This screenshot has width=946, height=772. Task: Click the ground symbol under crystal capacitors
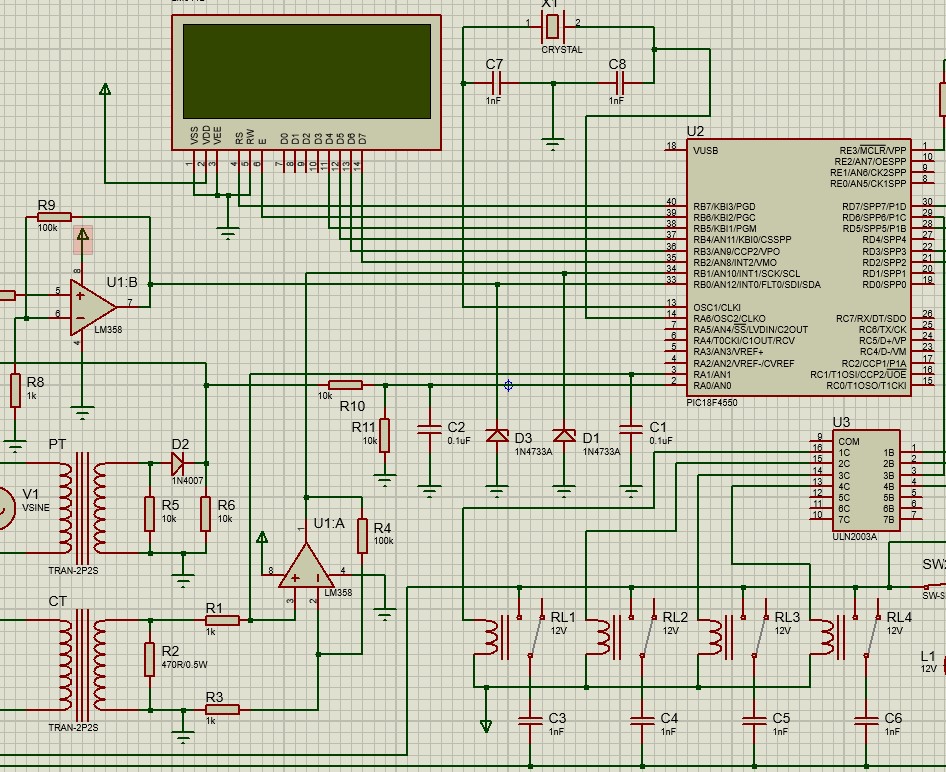(x=553, y=144)
